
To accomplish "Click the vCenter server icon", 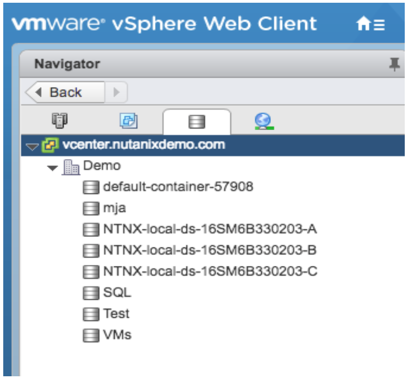I will tap(50, 145).
